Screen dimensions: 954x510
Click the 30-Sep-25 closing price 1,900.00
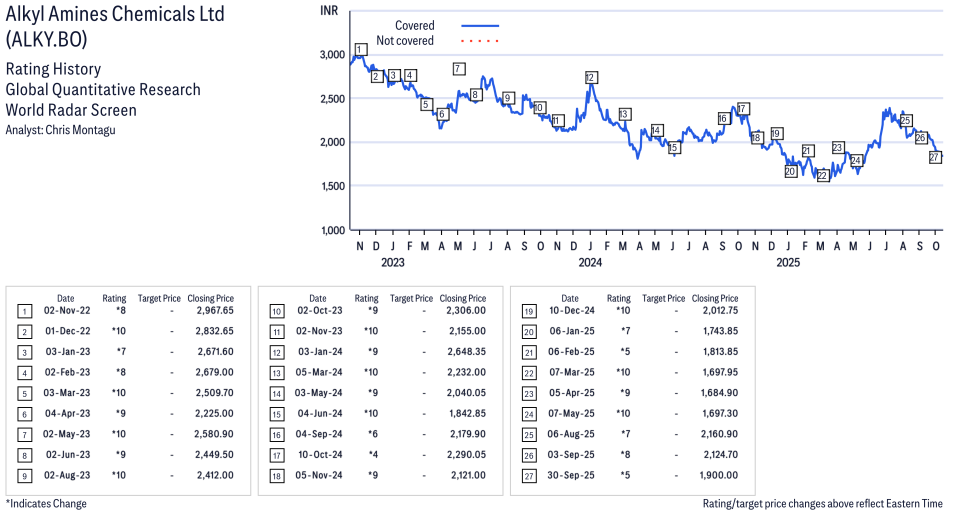pos(718,474)
